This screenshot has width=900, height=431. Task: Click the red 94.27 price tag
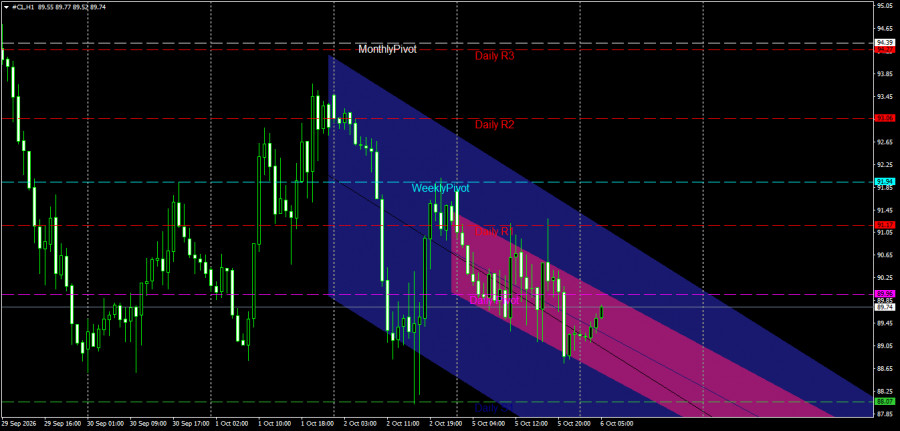885,50
